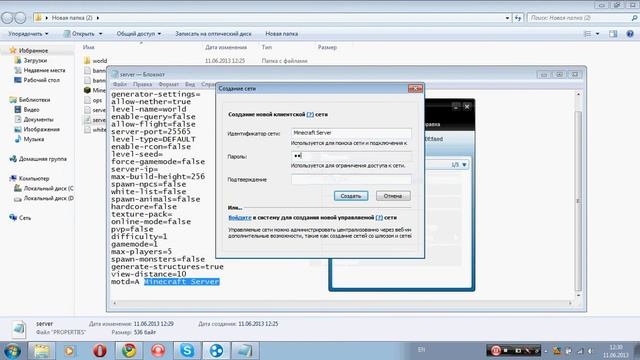
Task: Open the EN language indicator
Action: tap(421, 350)
